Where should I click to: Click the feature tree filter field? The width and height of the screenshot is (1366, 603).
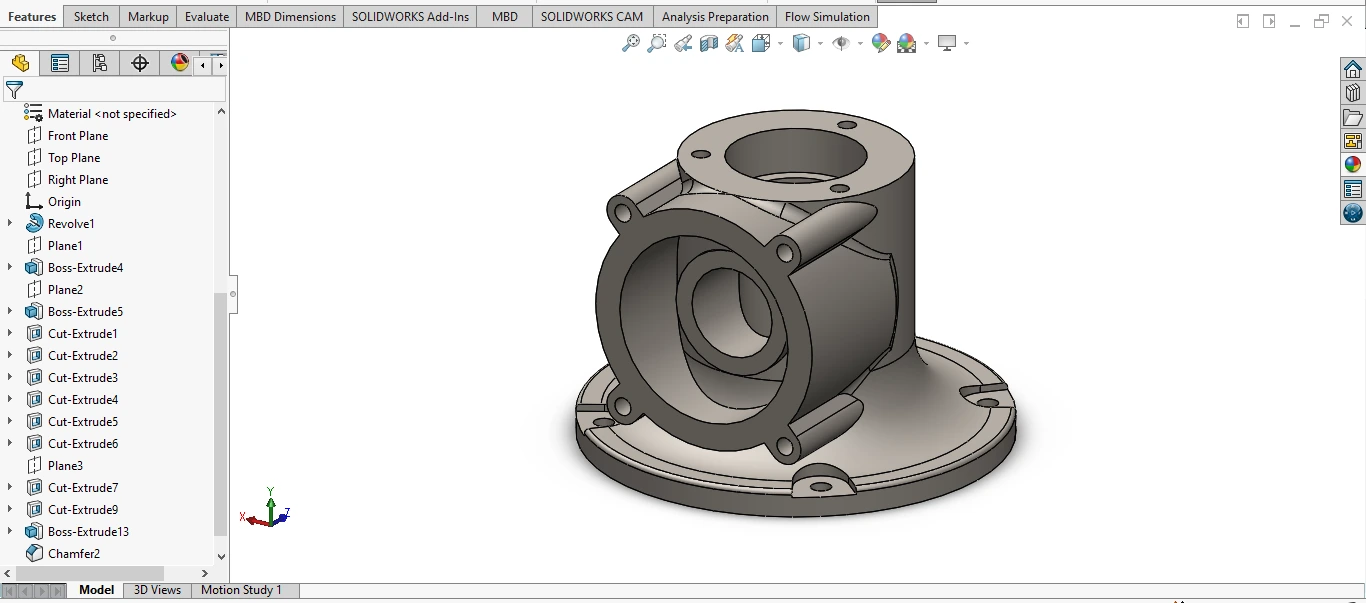coord(120,90)
